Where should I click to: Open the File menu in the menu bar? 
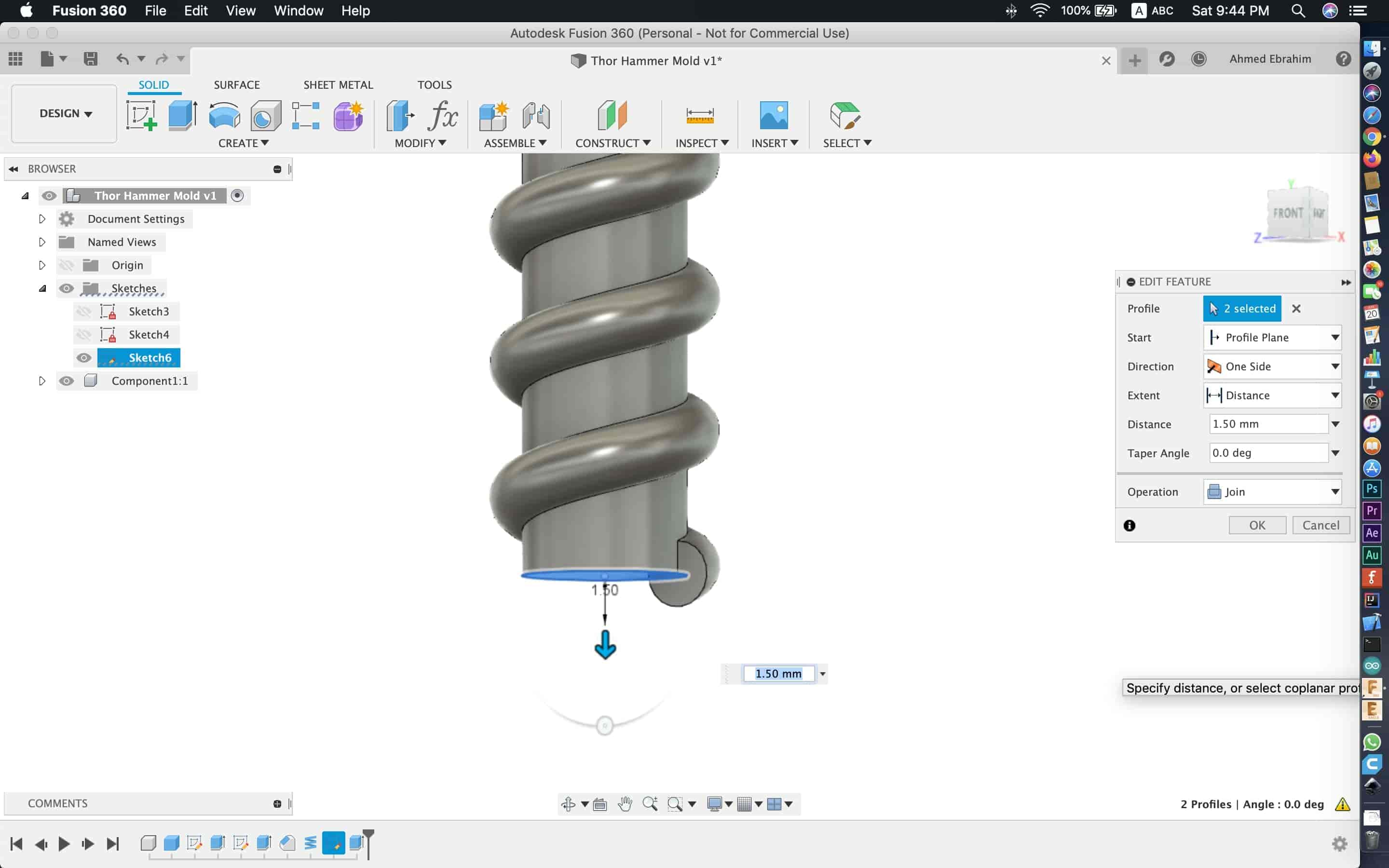point(156,10)
